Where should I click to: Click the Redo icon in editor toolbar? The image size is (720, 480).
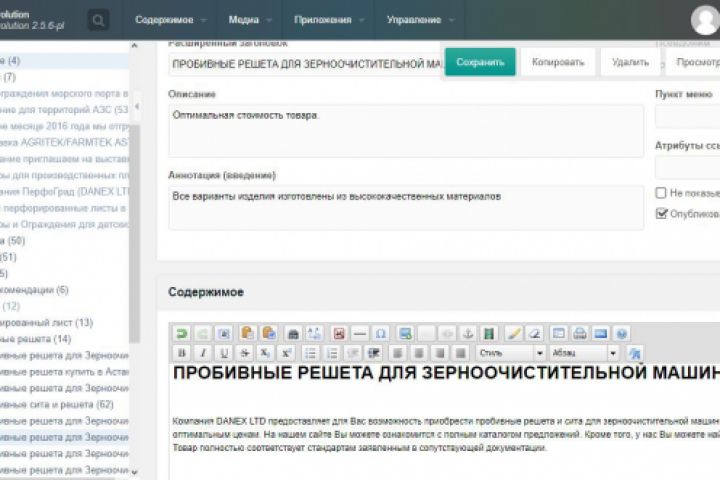[202, 333]
